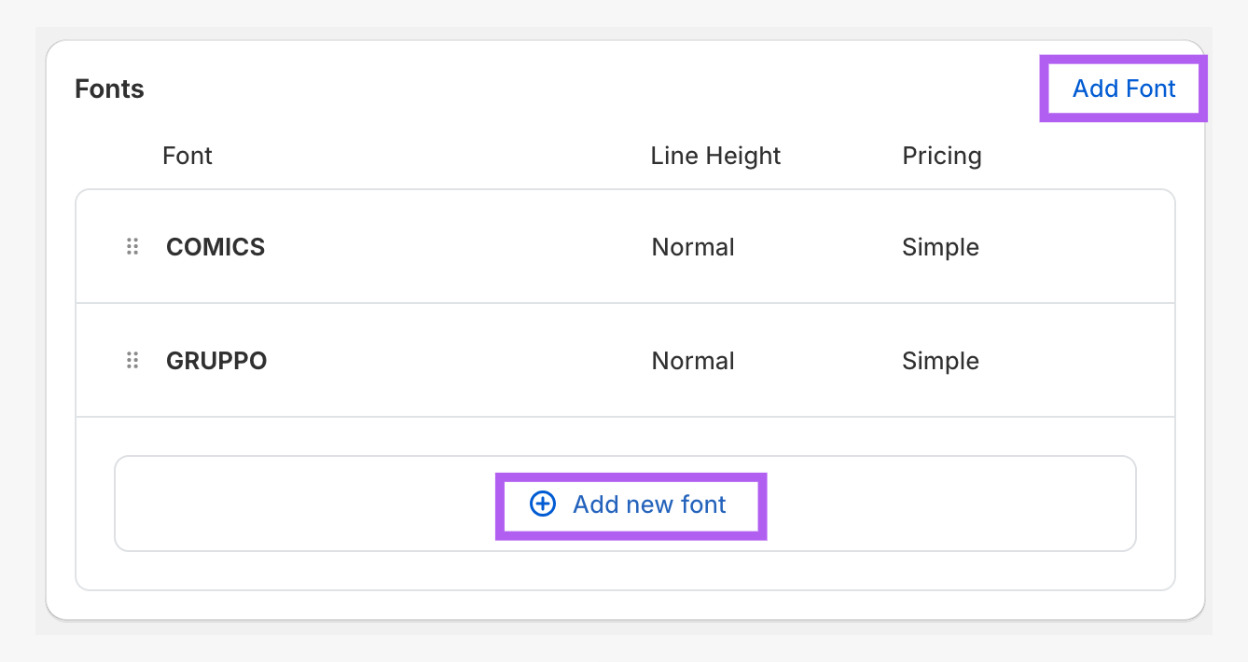Click the Add Font link
Image resolution: width=1248 pixels, height=662 pixels.
point(1123,89)
